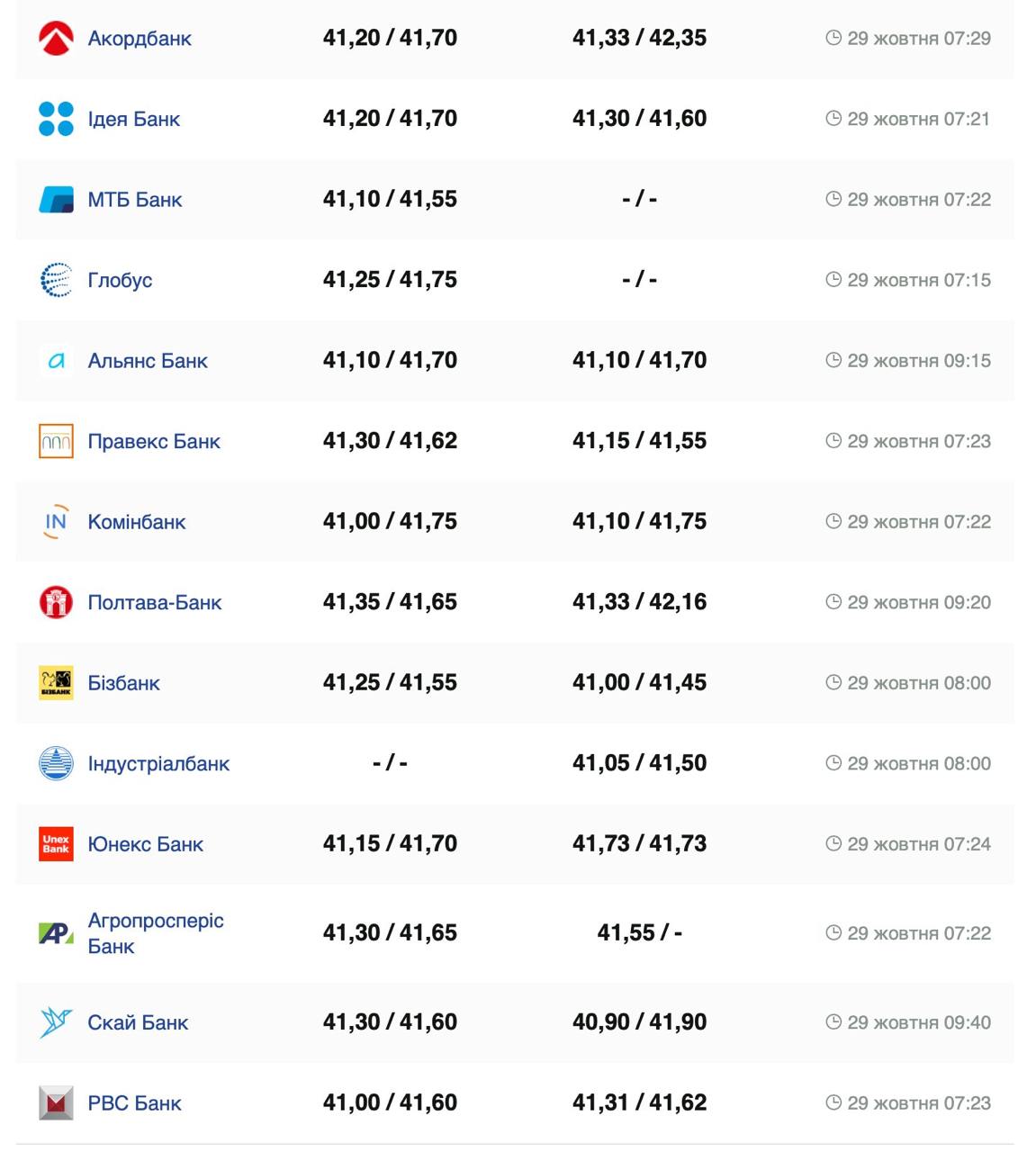Click the Агропросперіс Банк AP logo

pyautogui.click(x=56, y=933)
